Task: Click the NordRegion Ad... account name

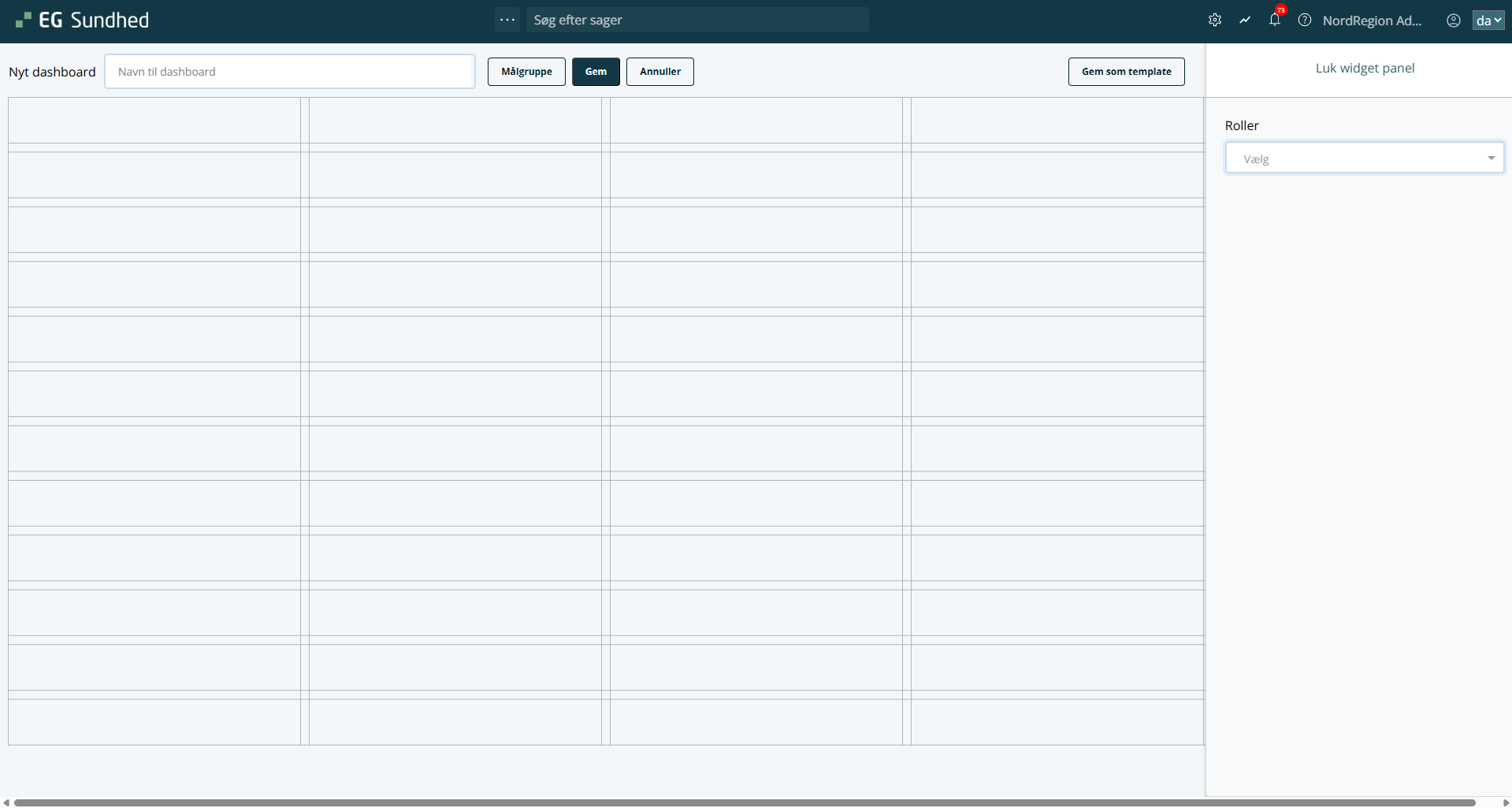Action: tap(1372, 20)
